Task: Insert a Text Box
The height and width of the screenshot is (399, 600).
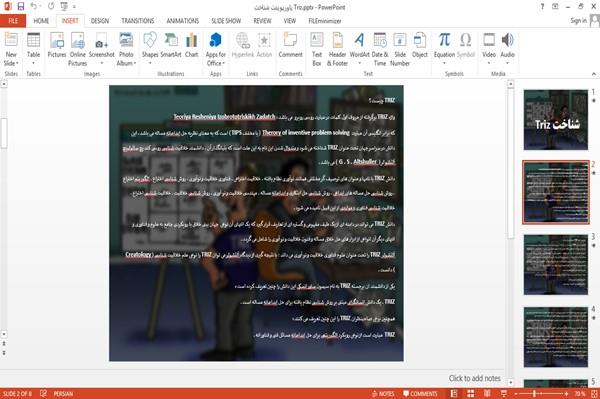Action: pyautogui.click(x=317, y=49)
